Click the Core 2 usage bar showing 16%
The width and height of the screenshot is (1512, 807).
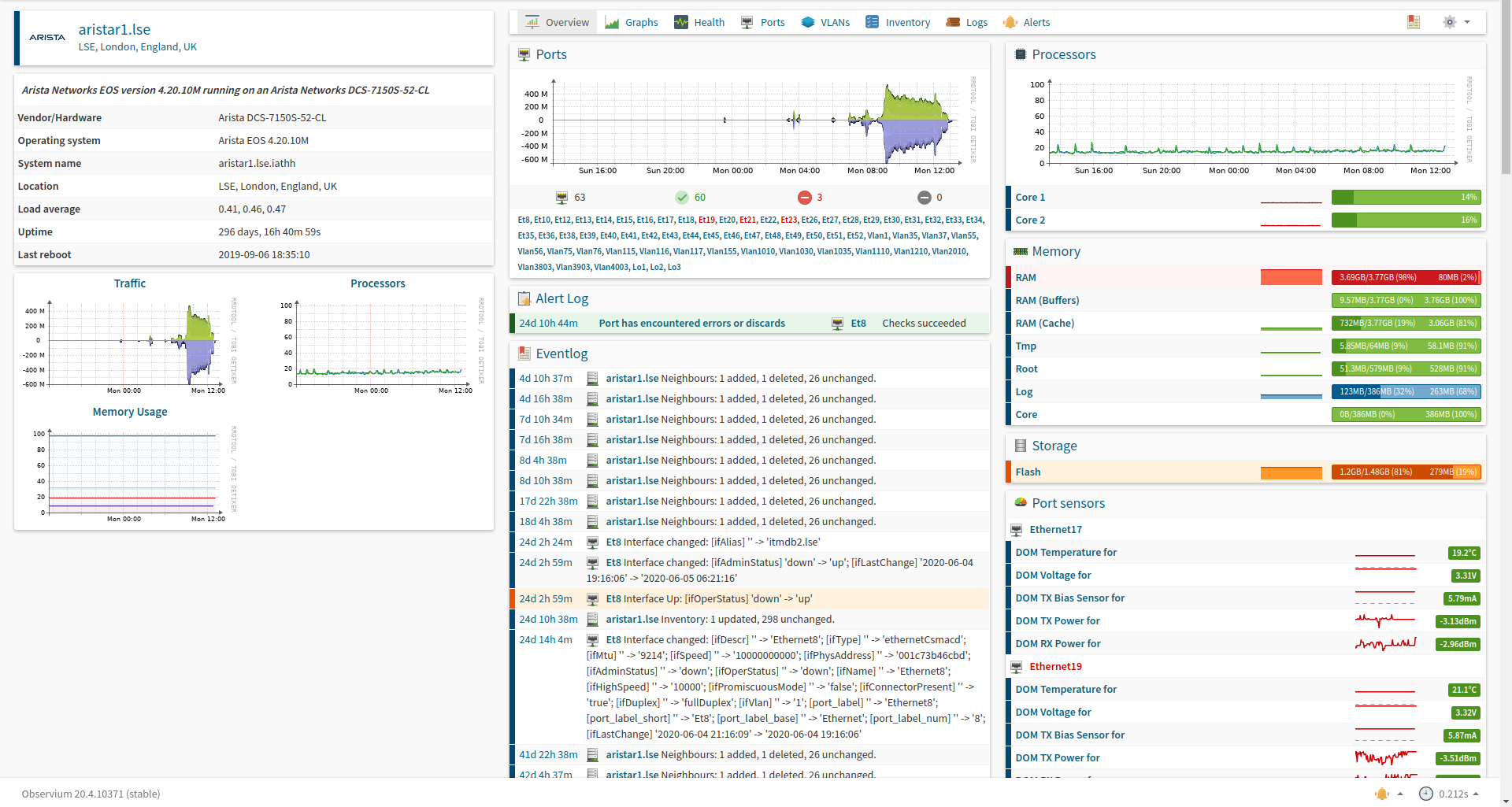click(x=1406, y=220)
